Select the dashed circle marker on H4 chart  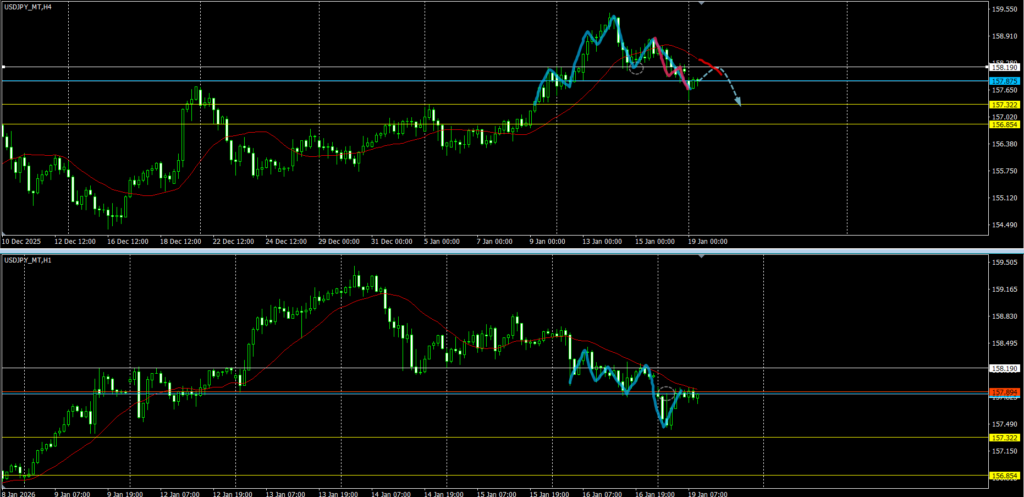[x=635, y=67]
